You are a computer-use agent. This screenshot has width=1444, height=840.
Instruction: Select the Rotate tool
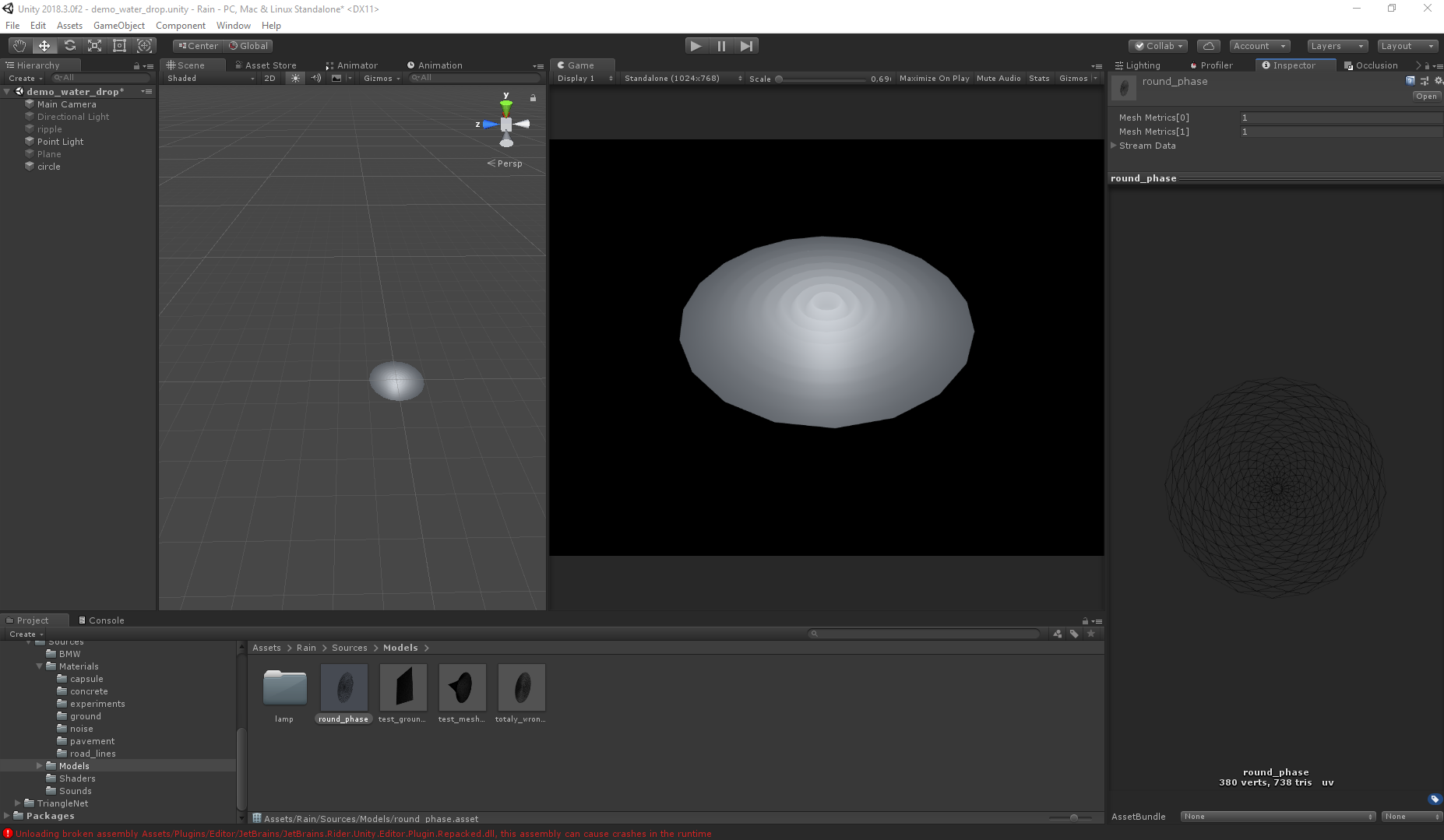point(69,46)
